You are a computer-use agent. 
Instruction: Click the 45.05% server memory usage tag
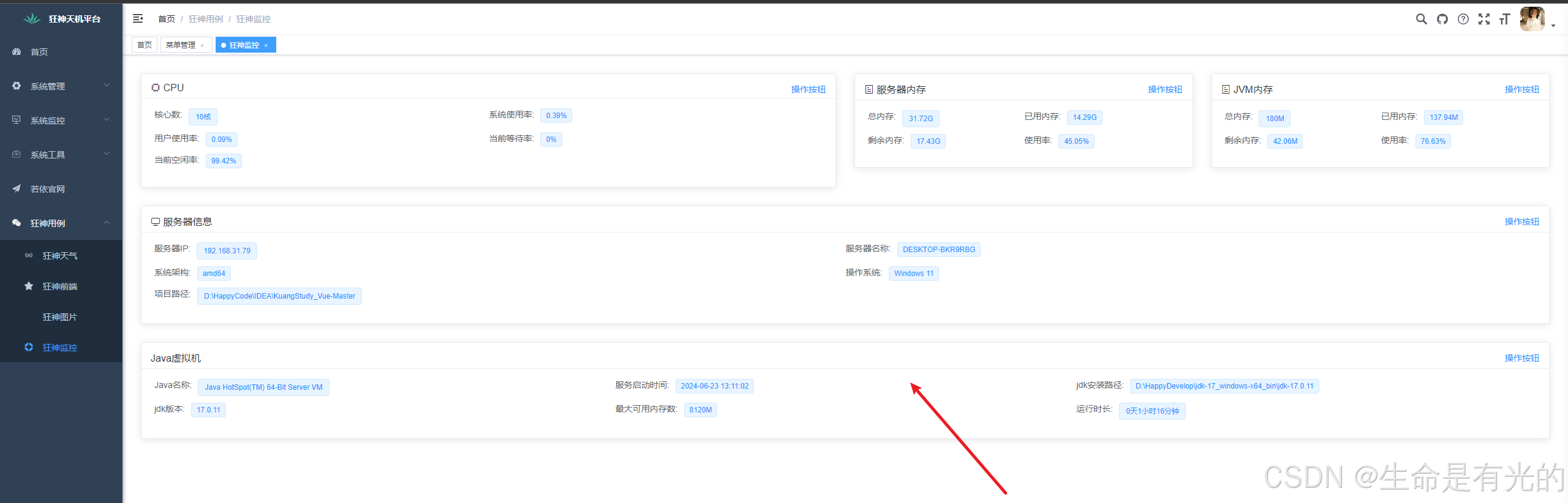pos(1076,141)
